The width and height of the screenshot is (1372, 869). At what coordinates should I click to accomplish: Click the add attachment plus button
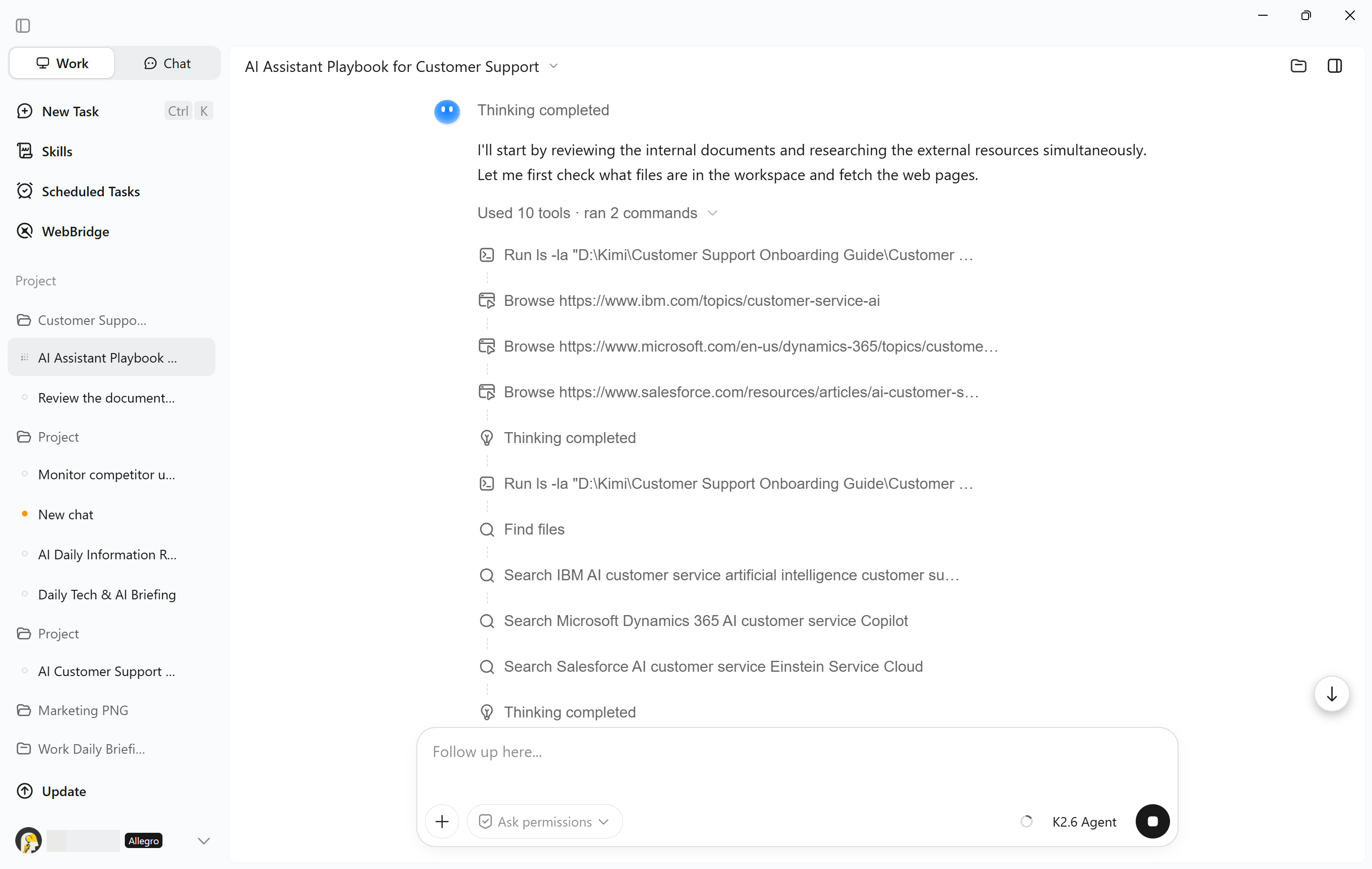442,821
